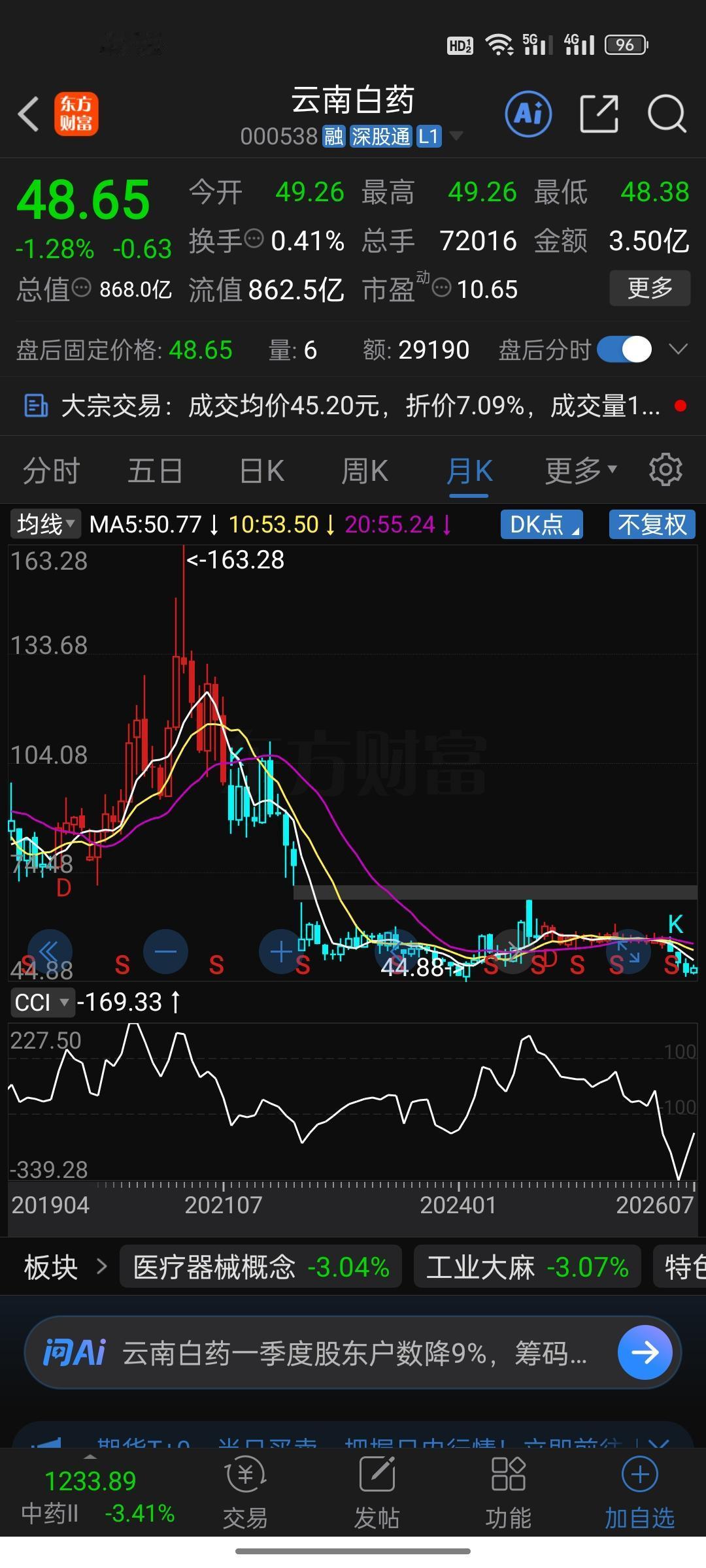Open the 均线 indicator dropdown

(x=45, y=524)
